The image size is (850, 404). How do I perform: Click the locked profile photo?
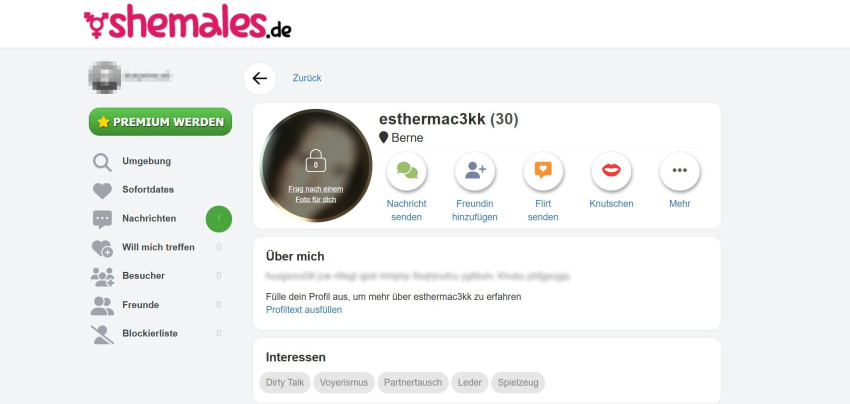tap(316, 165)
